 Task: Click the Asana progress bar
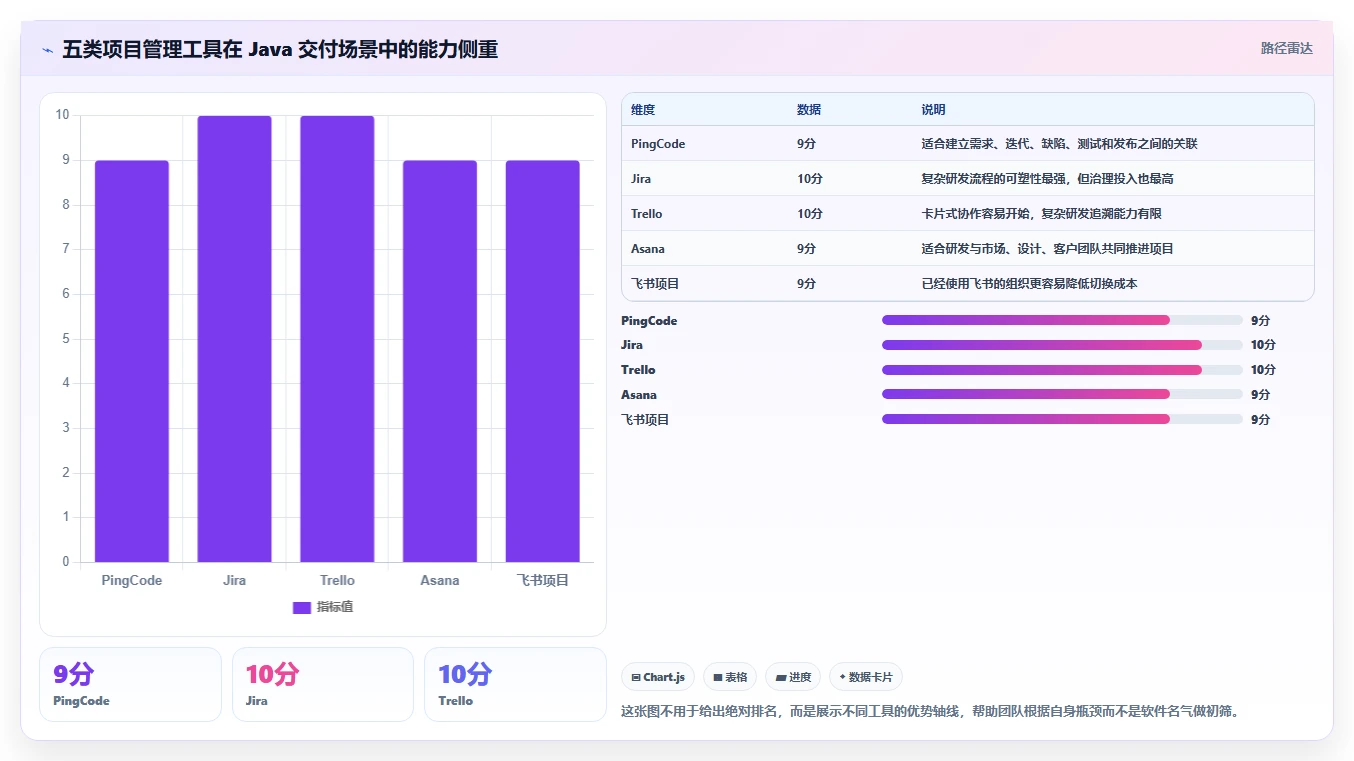(1062, 394)
